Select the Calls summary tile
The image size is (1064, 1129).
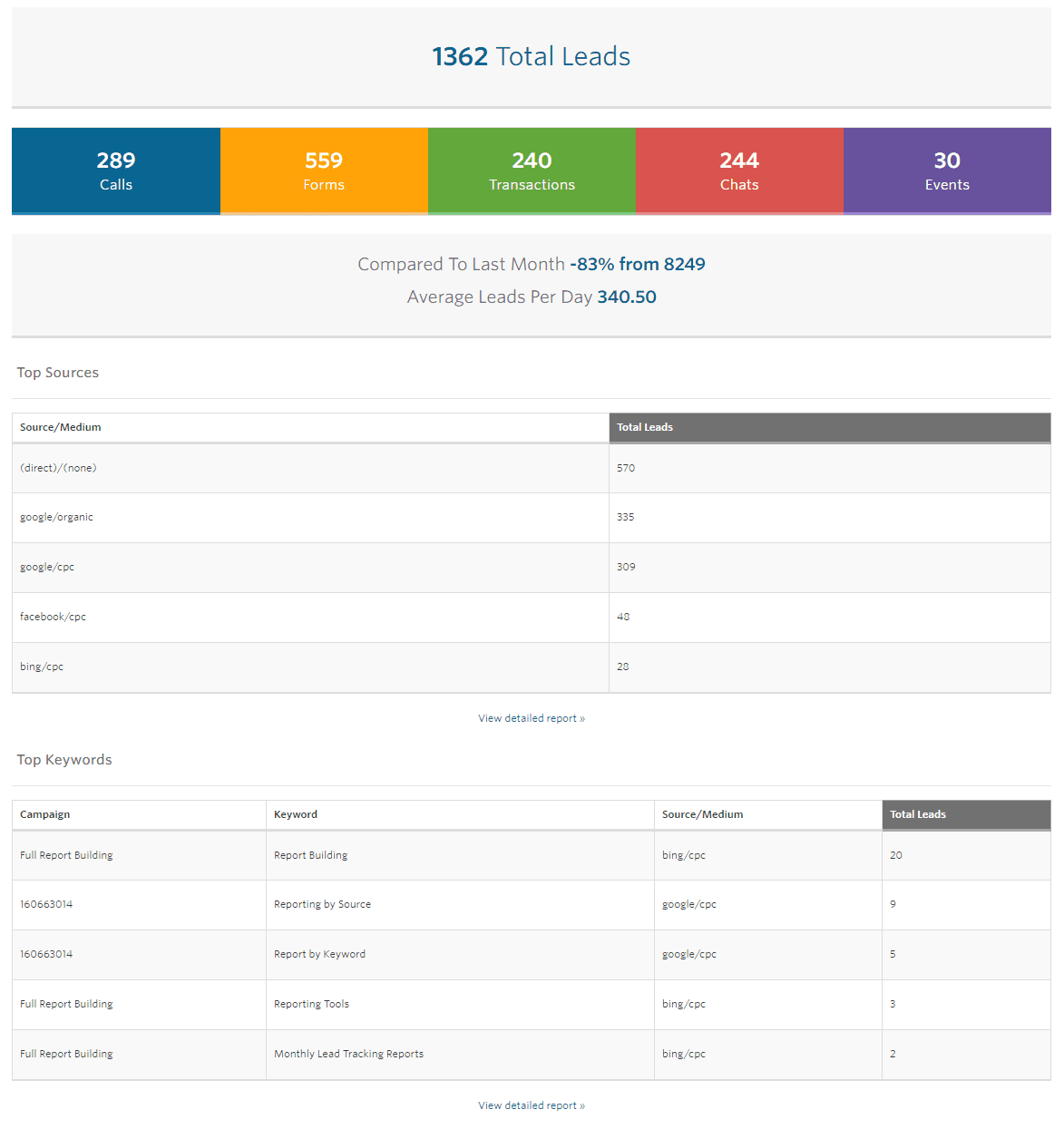click(115, 170)
